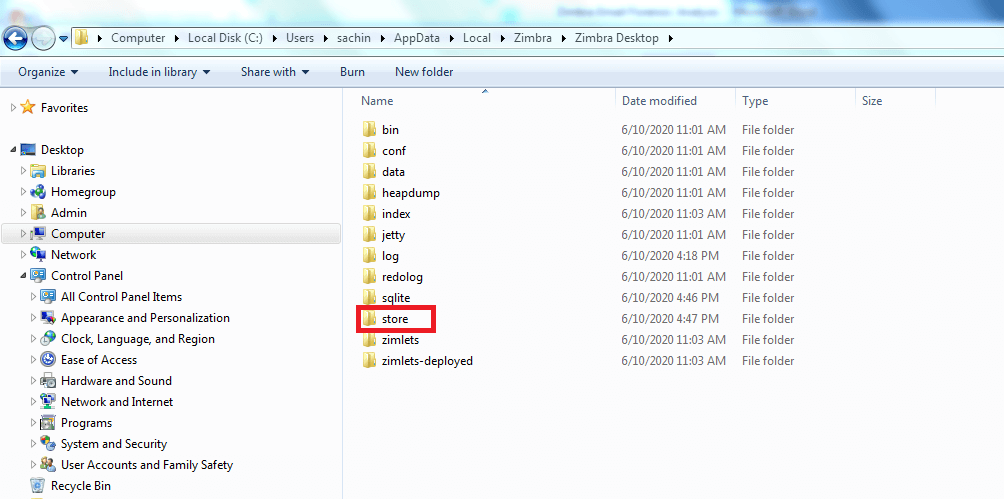Select Libraries in the navigation pane
The width and height of the screenshot is (1004, 499).
tap(73, 171)
